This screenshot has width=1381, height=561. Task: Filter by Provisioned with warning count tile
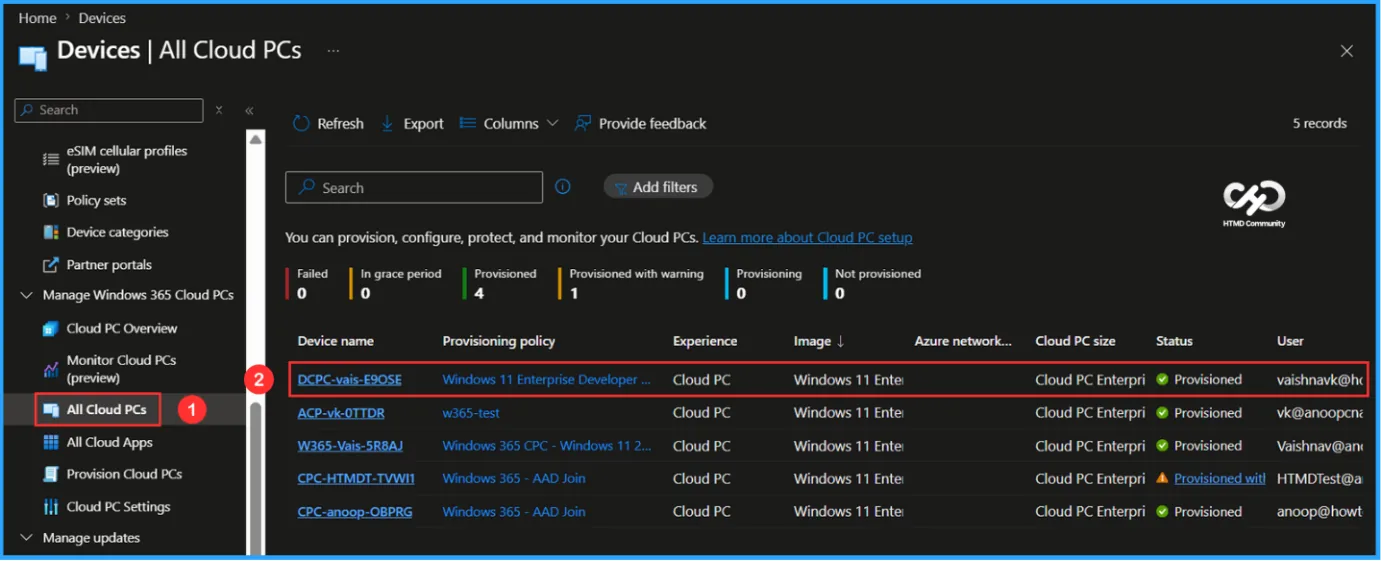[632, 283]
